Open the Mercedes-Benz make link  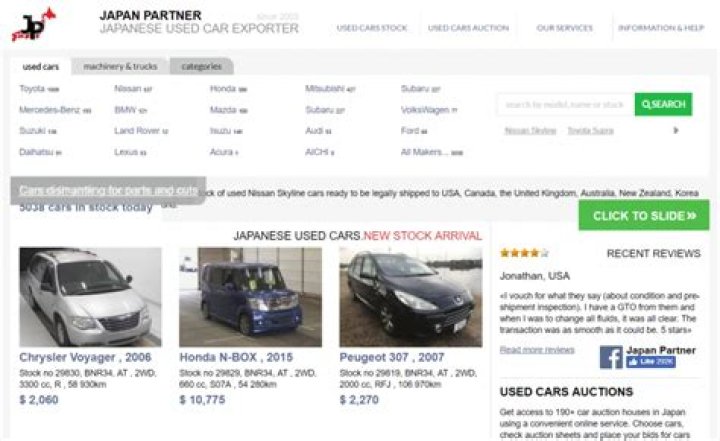pyautogui.click(x=55, y=110)
